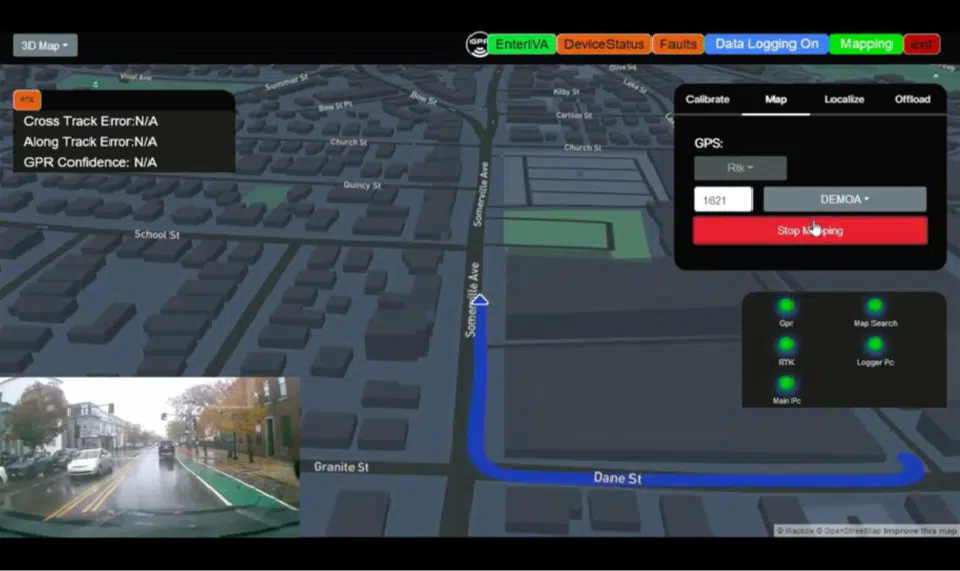Toggle the green Mapping status button
This screenshot has width=960, height=571.
pyautogui.click(x=865, y=44)
